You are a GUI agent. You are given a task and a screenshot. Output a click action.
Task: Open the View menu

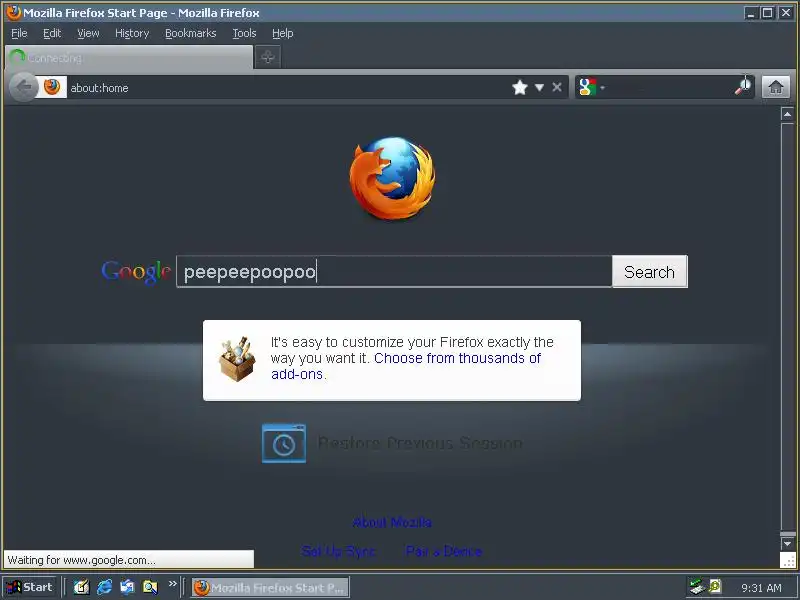coord(88,33)
